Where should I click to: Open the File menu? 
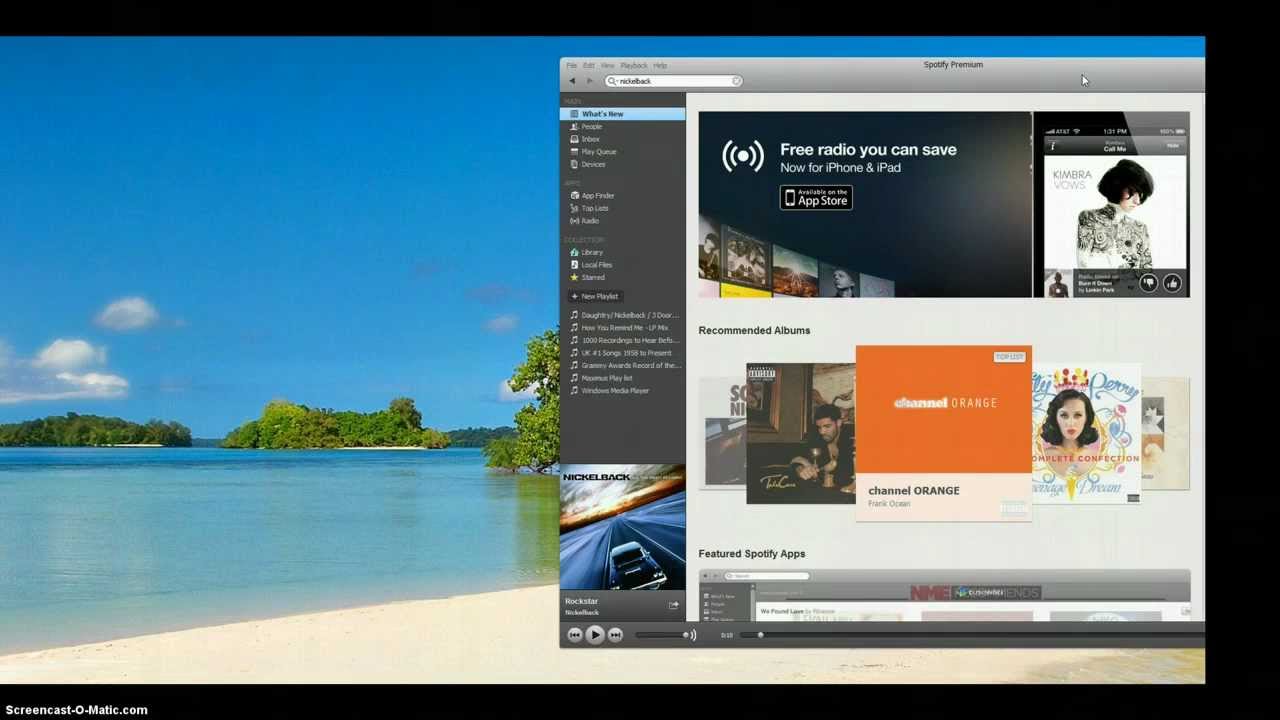pos(571,65)
